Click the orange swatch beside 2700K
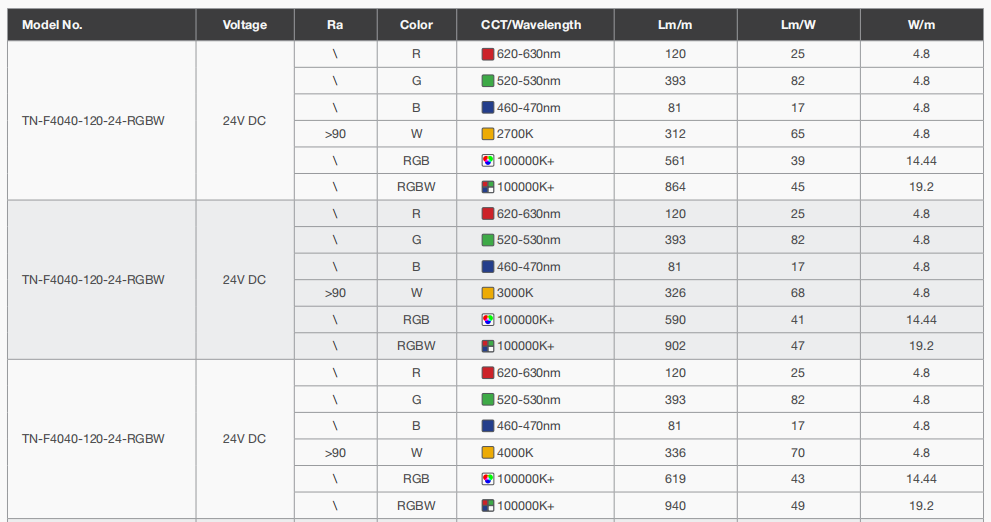 [x=488, y=134]
